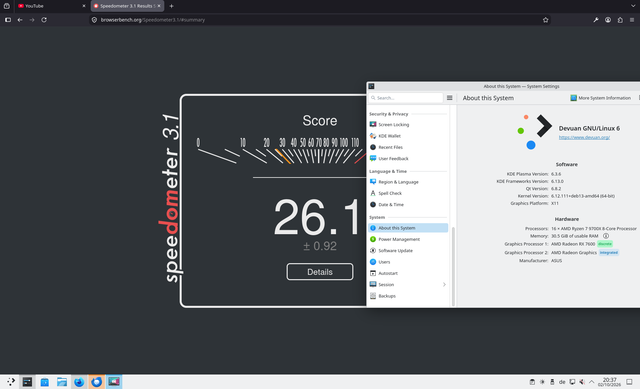This screenshot has height=389, width=640.
Task: Close the YouTube tab
Action: click(x=84, y=6)
